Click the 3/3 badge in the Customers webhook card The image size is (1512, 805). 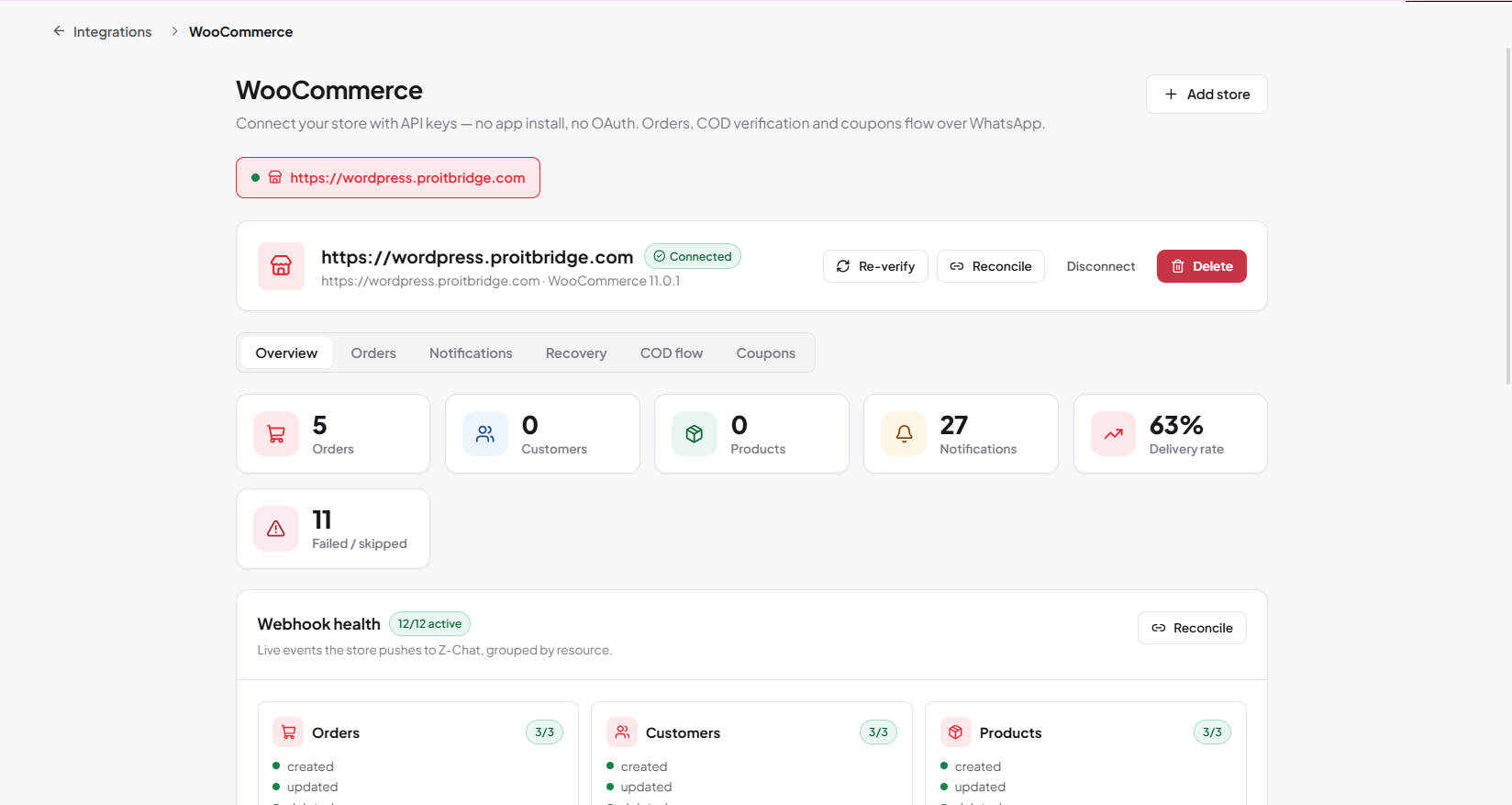click(x=878, y=732)
